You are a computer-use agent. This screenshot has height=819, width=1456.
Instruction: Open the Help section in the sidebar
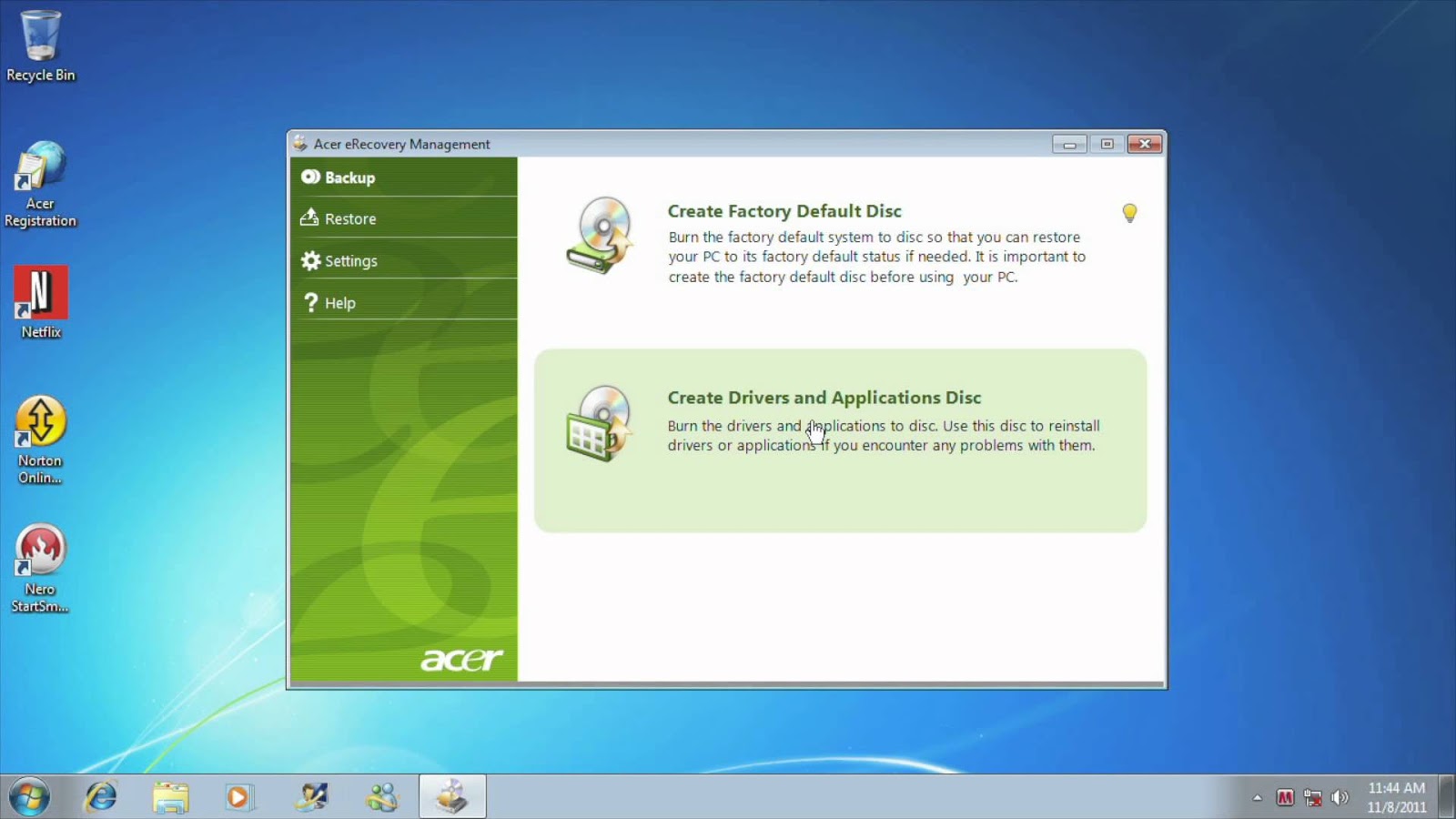404,302
